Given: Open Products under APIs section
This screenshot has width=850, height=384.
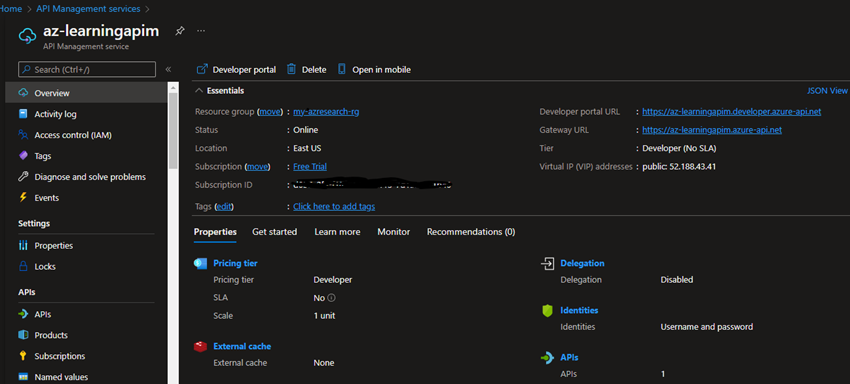Looking at the screenshot, I should click(x=51, y=335).
